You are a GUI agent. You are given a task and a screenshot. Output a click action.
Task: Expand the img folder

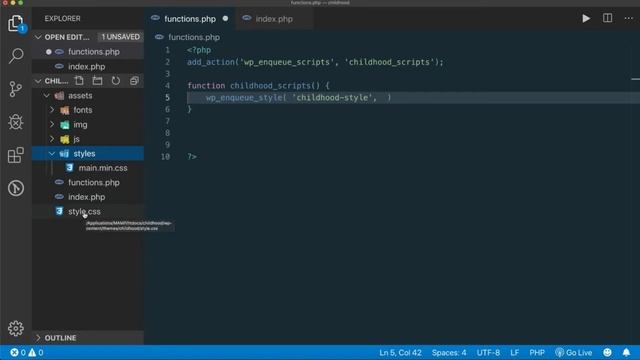[x=52, y=124]
